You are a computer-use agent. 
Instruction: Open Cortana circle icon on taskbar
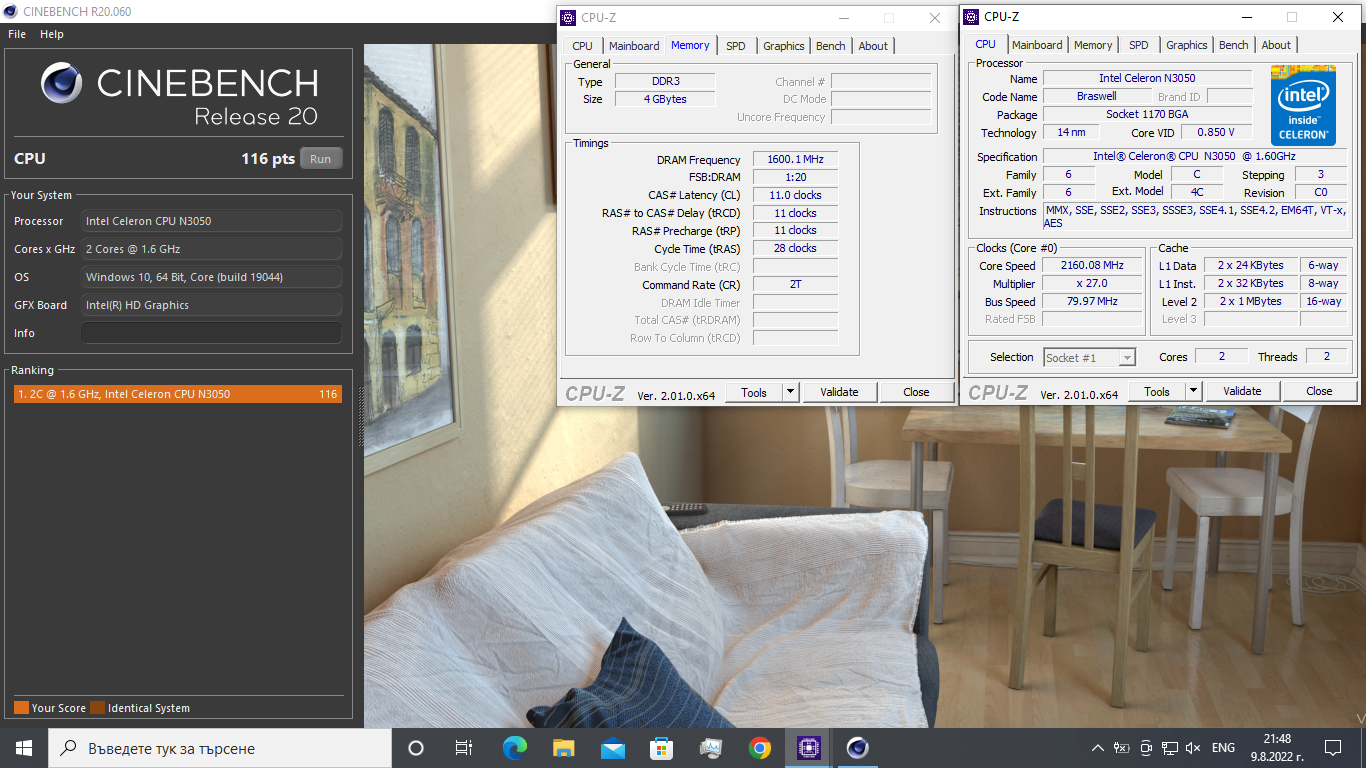416,748
